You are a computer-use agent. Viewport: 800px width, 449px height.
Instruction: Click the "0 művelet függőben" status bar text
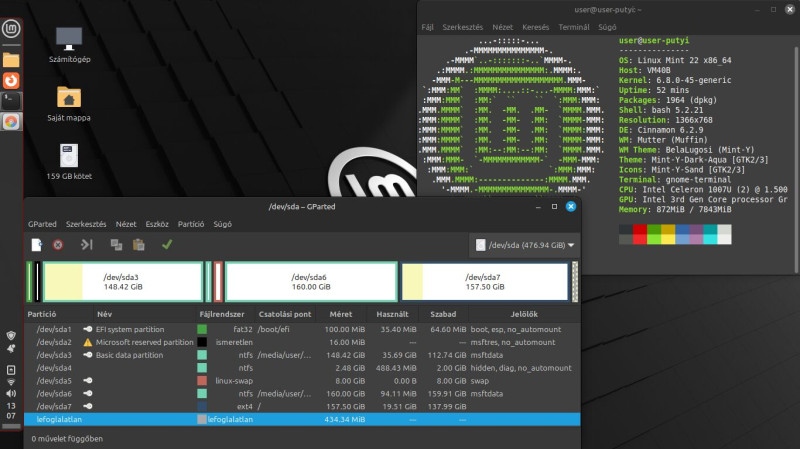pyautogui.click(x=67, y=439)
